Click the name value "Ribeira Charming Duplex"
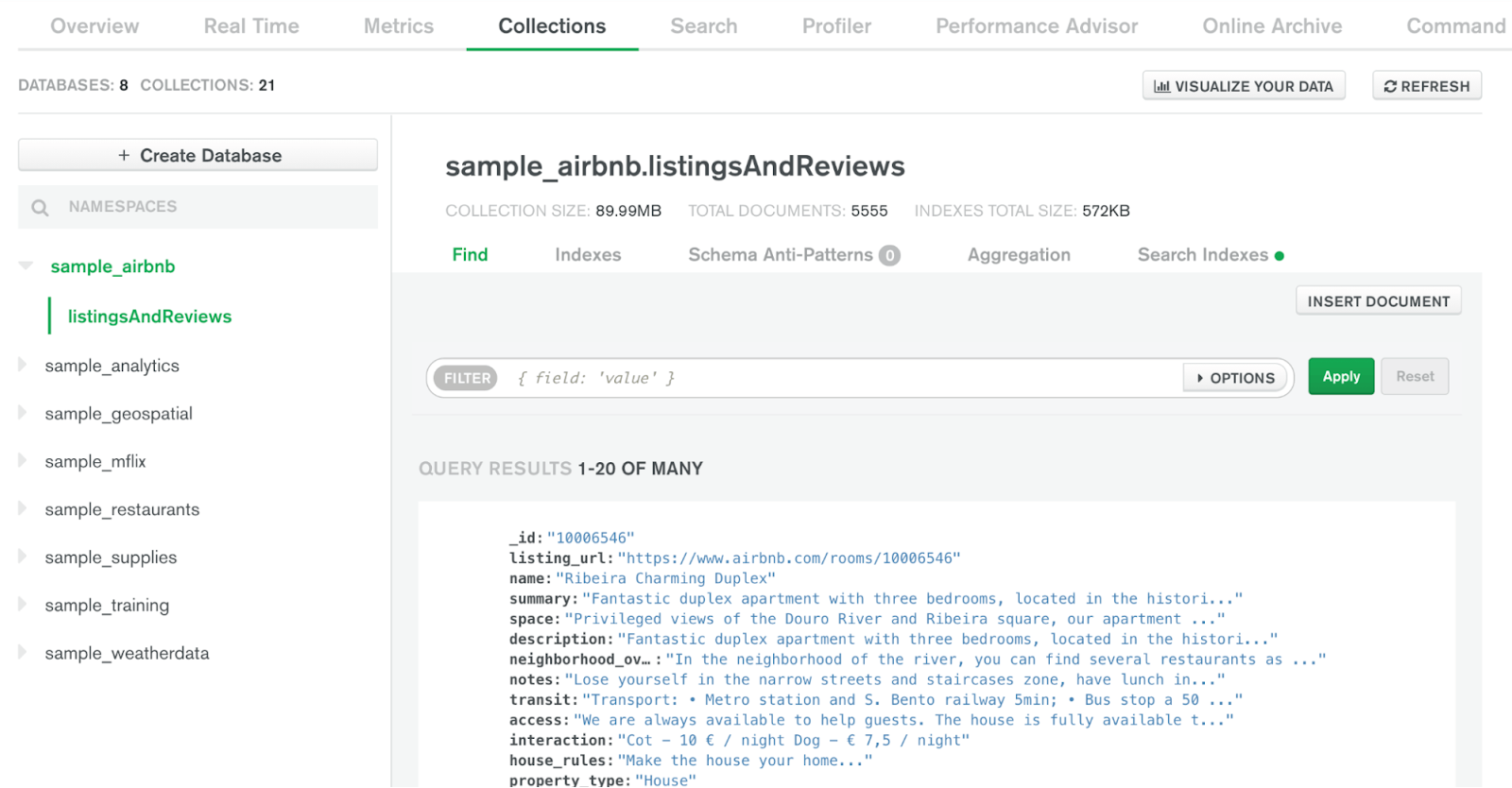Viewport: 1512px width, 788px height. click(665, 578)
